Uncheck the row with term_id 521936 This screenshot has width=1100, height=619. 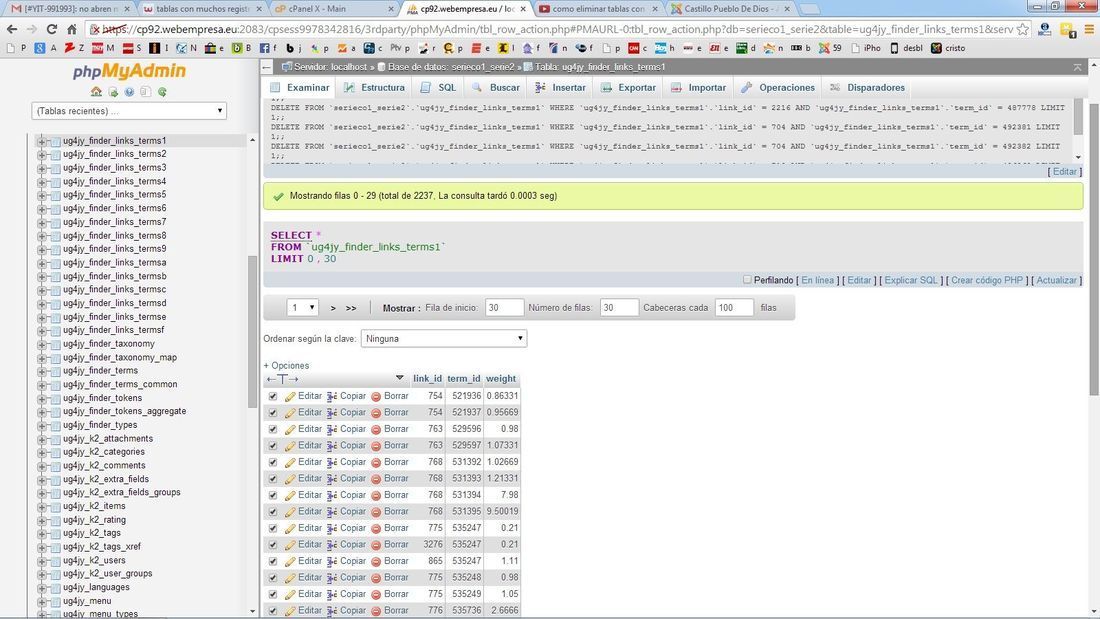273,397
